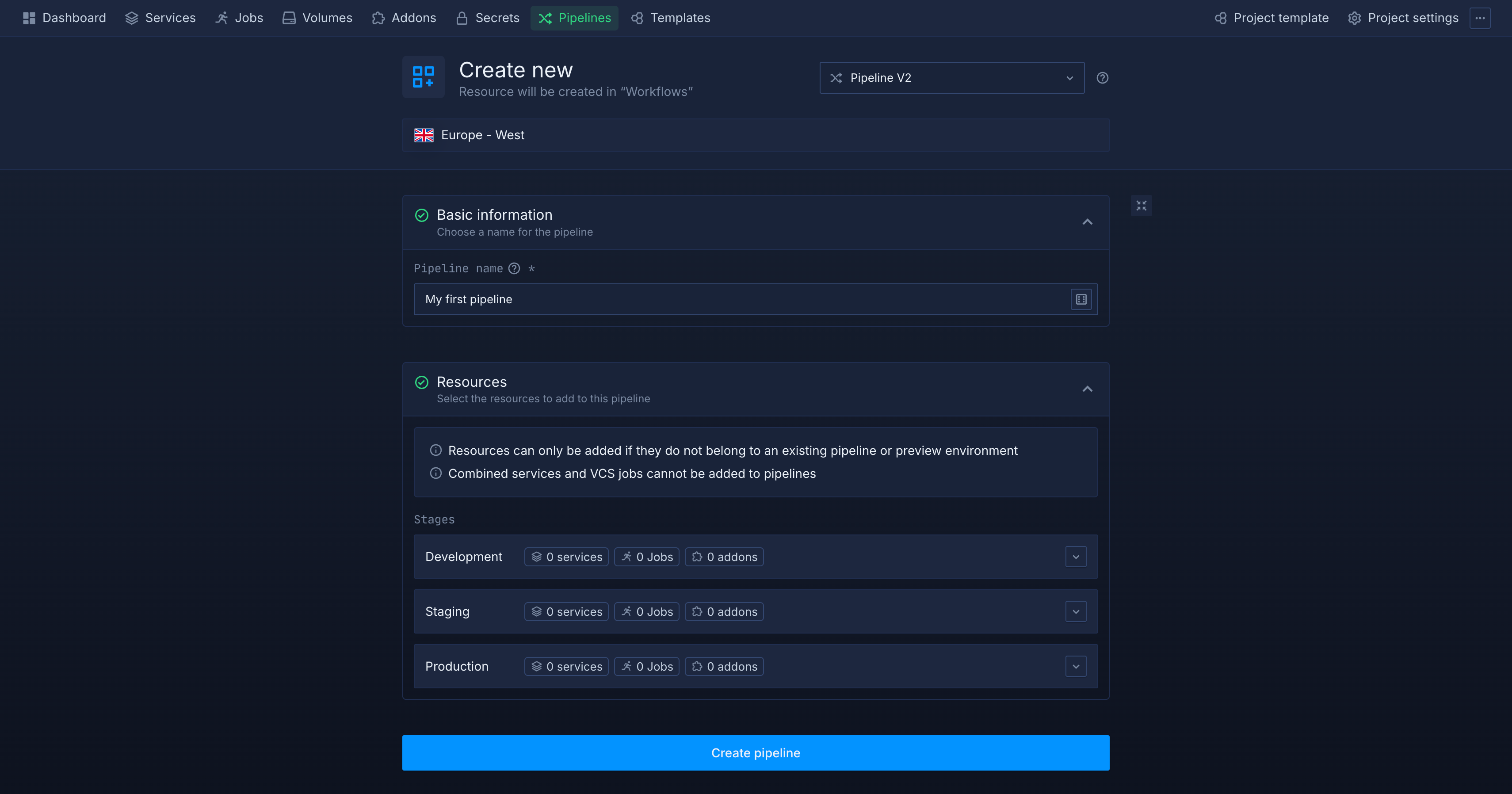The image size is (1512, 794).
Task: Click Production '0 addons' badge
Action: [724, 667]
